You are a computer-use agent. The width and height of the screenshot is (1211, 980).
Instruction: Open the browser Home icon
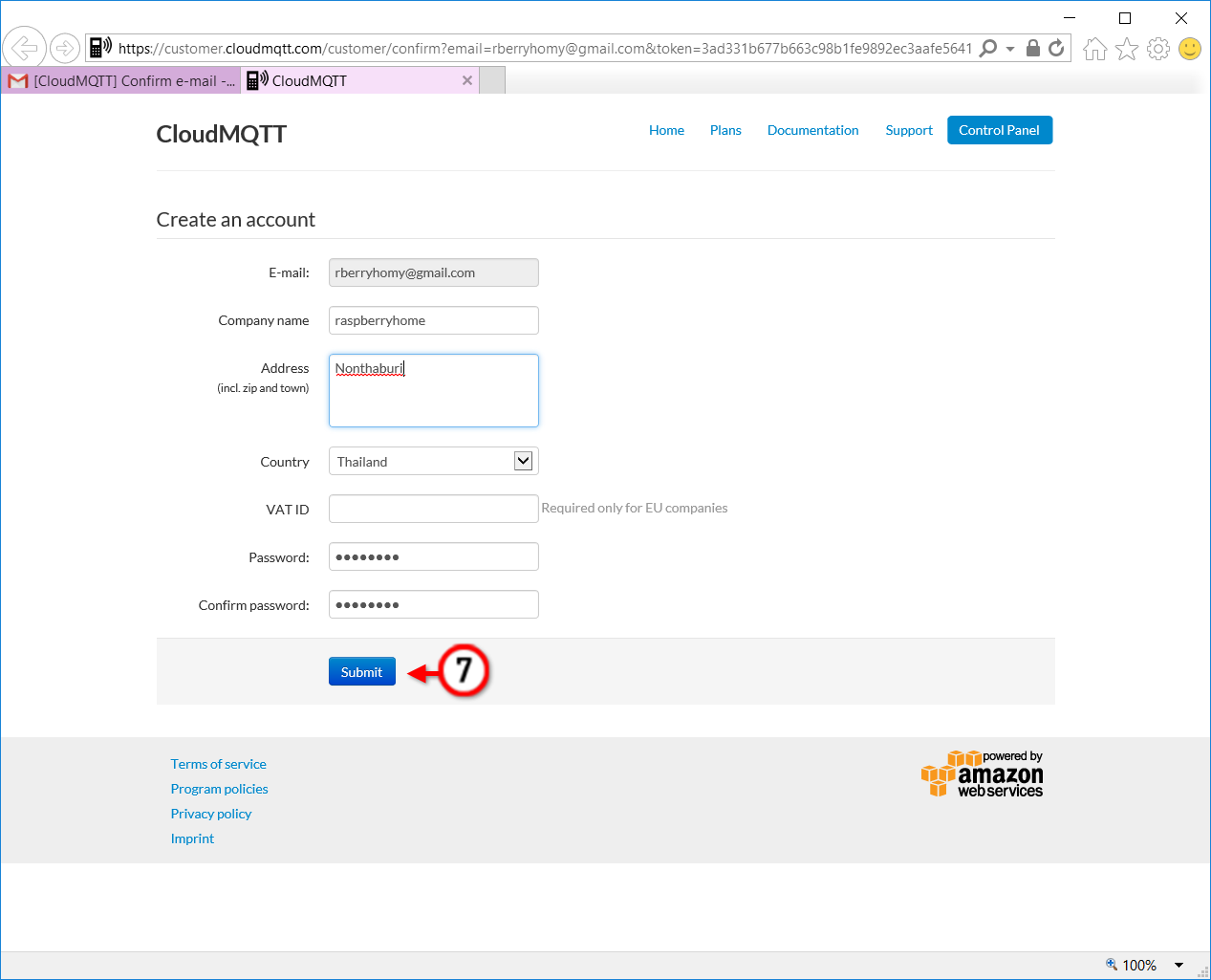[1095, 48]
